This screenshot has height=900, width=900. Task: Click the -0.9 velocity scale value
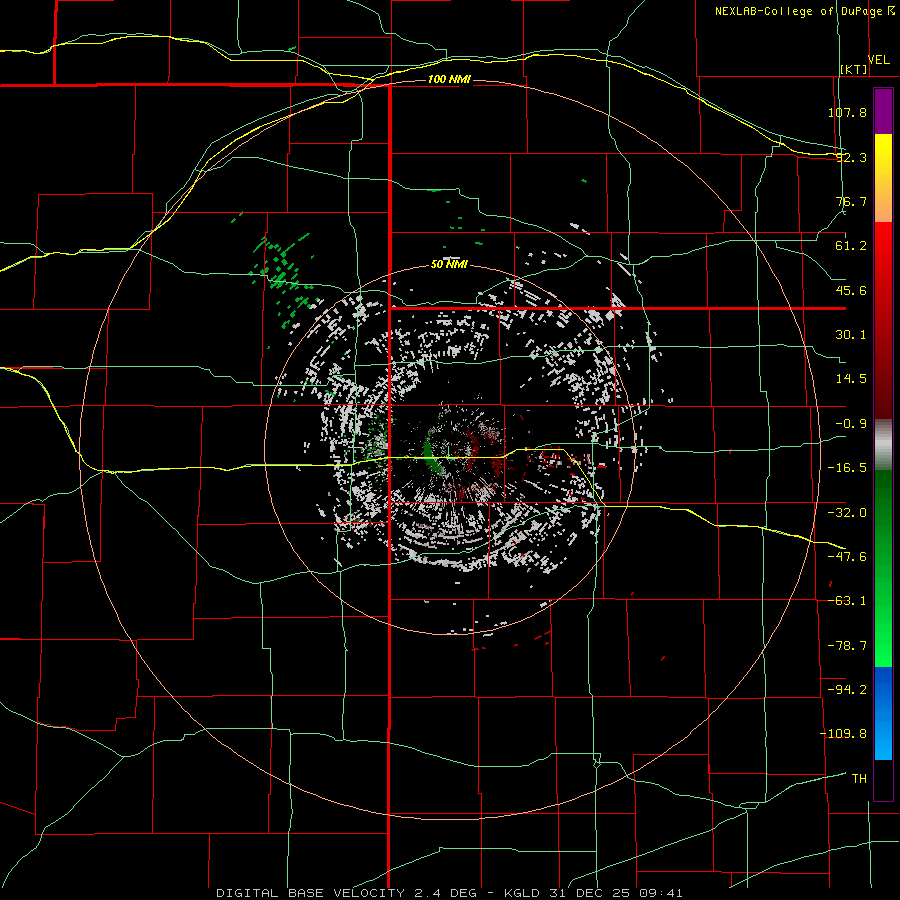tap(851, 424)
